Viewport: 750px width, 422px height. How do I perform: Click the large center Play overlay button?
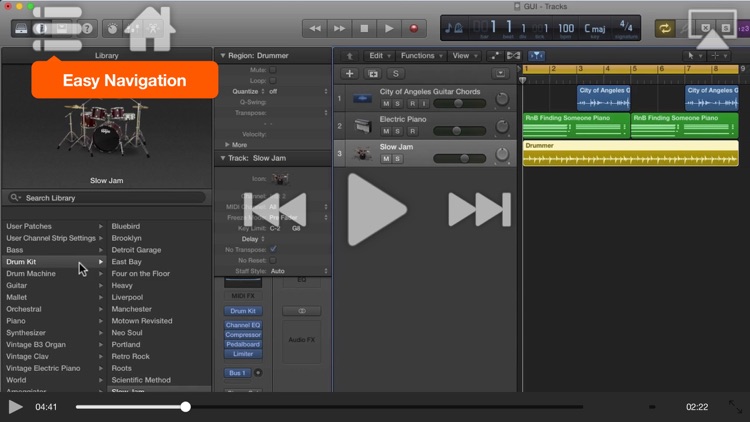[377, 210]
